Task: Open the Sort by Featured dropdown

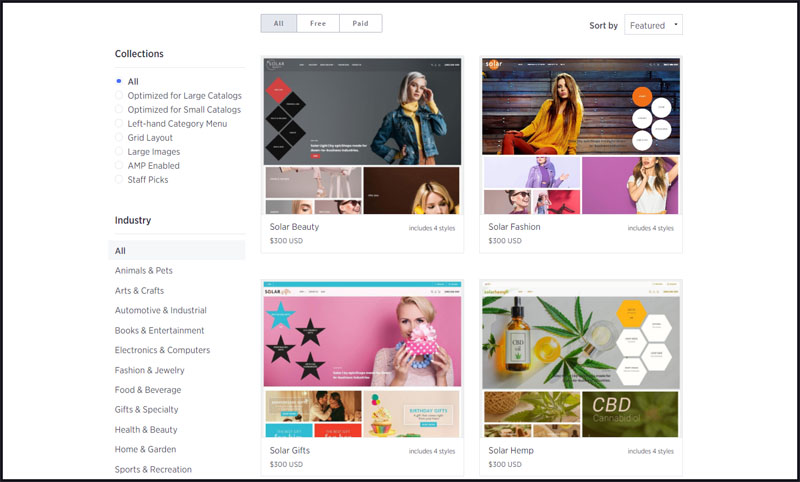Action: (653, 25)
